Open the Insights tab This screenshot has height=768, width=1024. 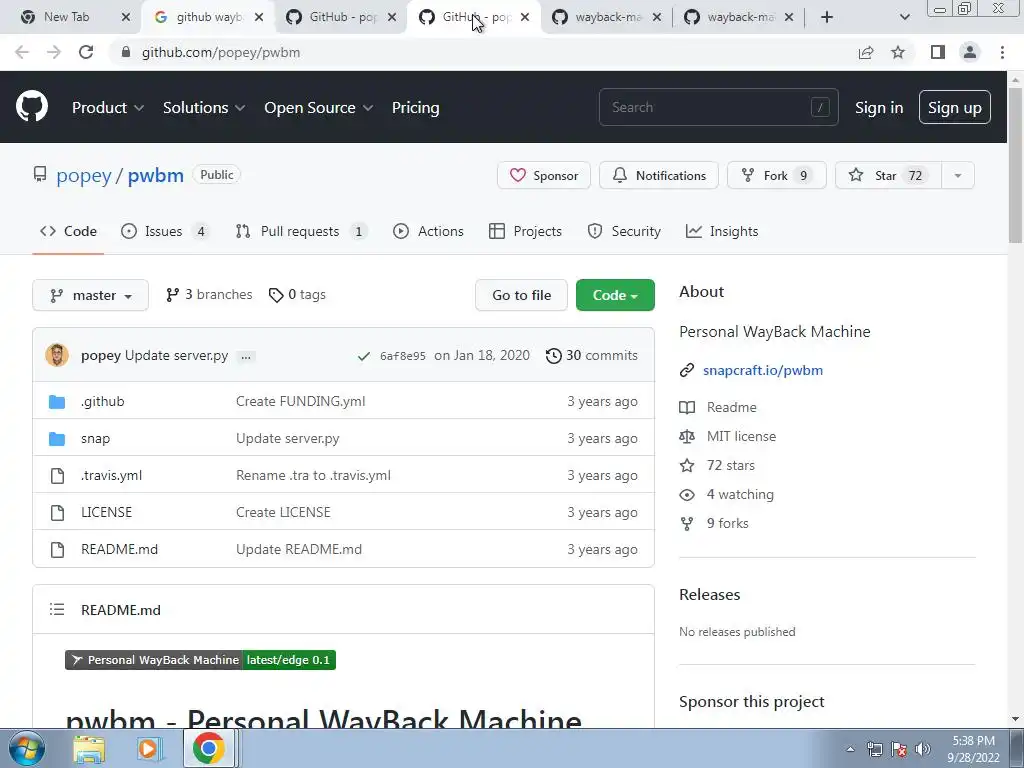tap(722, 231)
